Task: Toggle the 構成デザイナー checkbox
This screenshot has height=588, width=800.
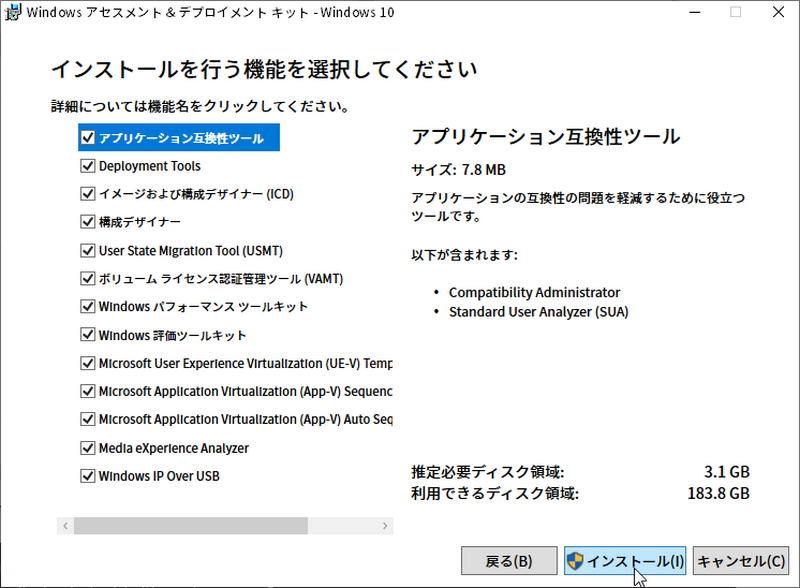Action: click(x=88, y=222)
